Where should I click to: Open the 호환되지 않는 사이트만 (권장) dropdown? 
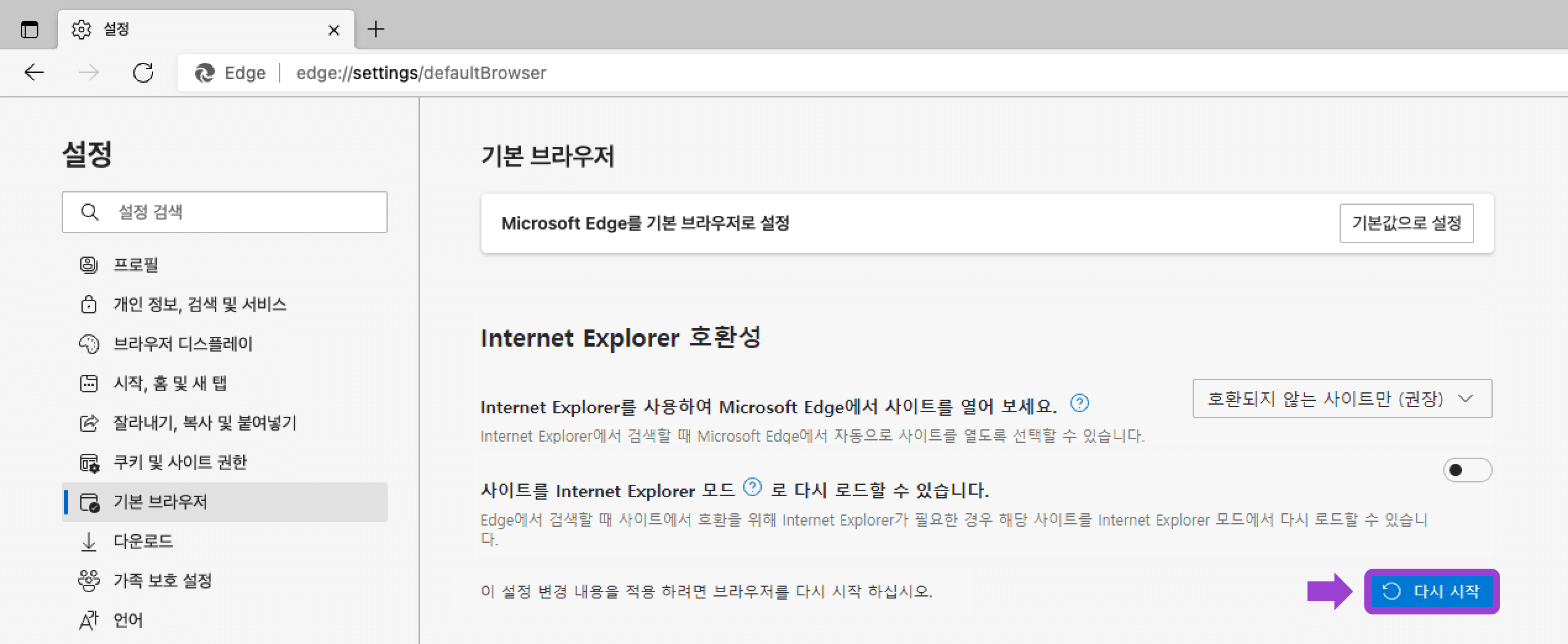pos(1342,398)
